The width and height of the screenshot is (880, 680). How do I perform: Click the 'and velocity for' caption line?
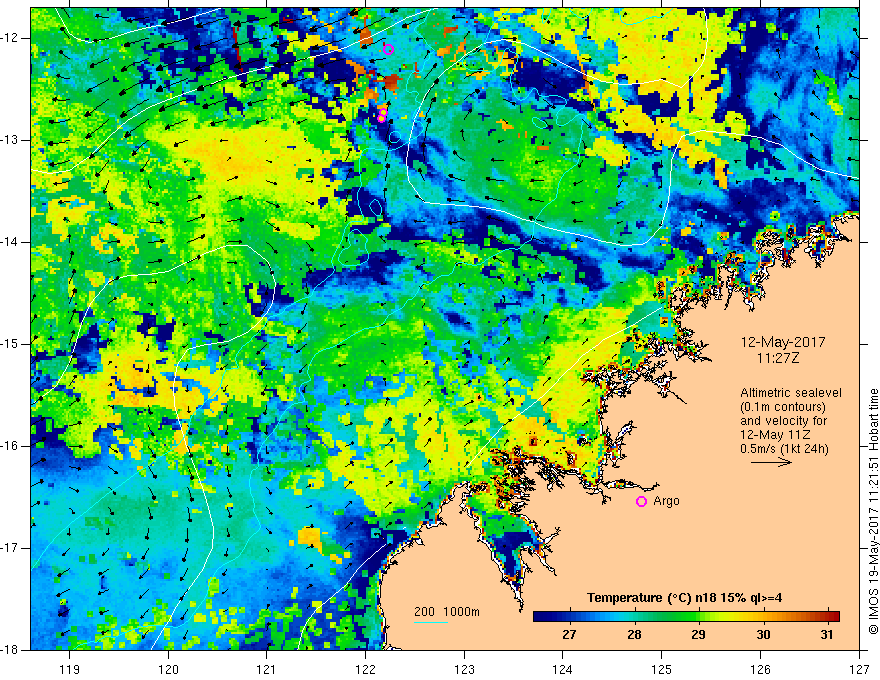[783, 421]
